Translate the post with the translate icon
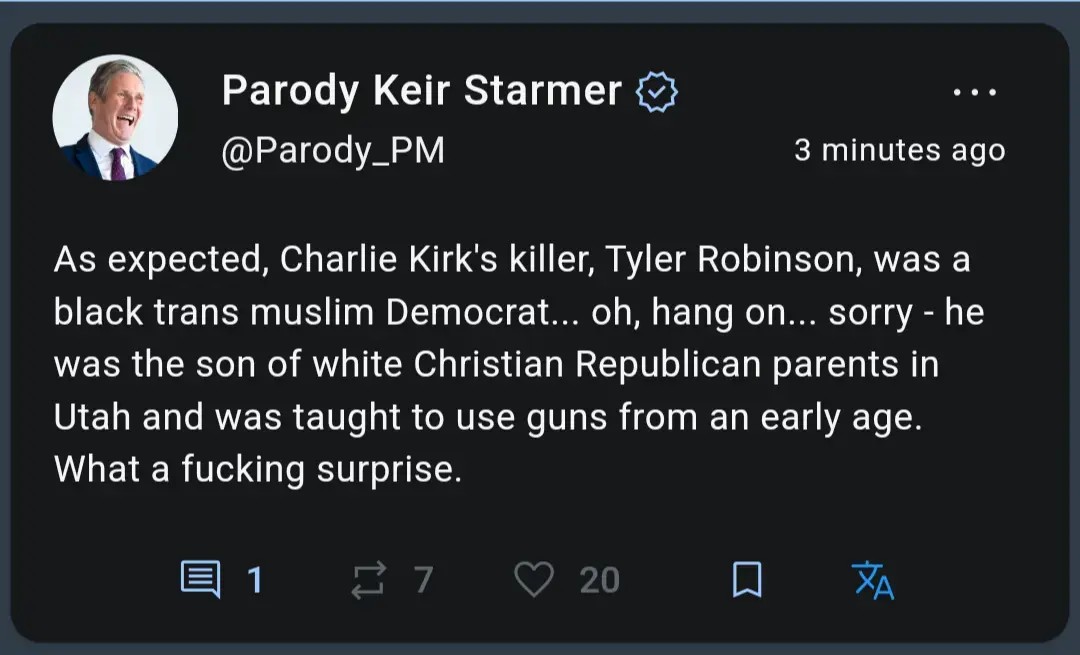The width and height of the screenshot is (1080, 655). (x=873, y=580)
